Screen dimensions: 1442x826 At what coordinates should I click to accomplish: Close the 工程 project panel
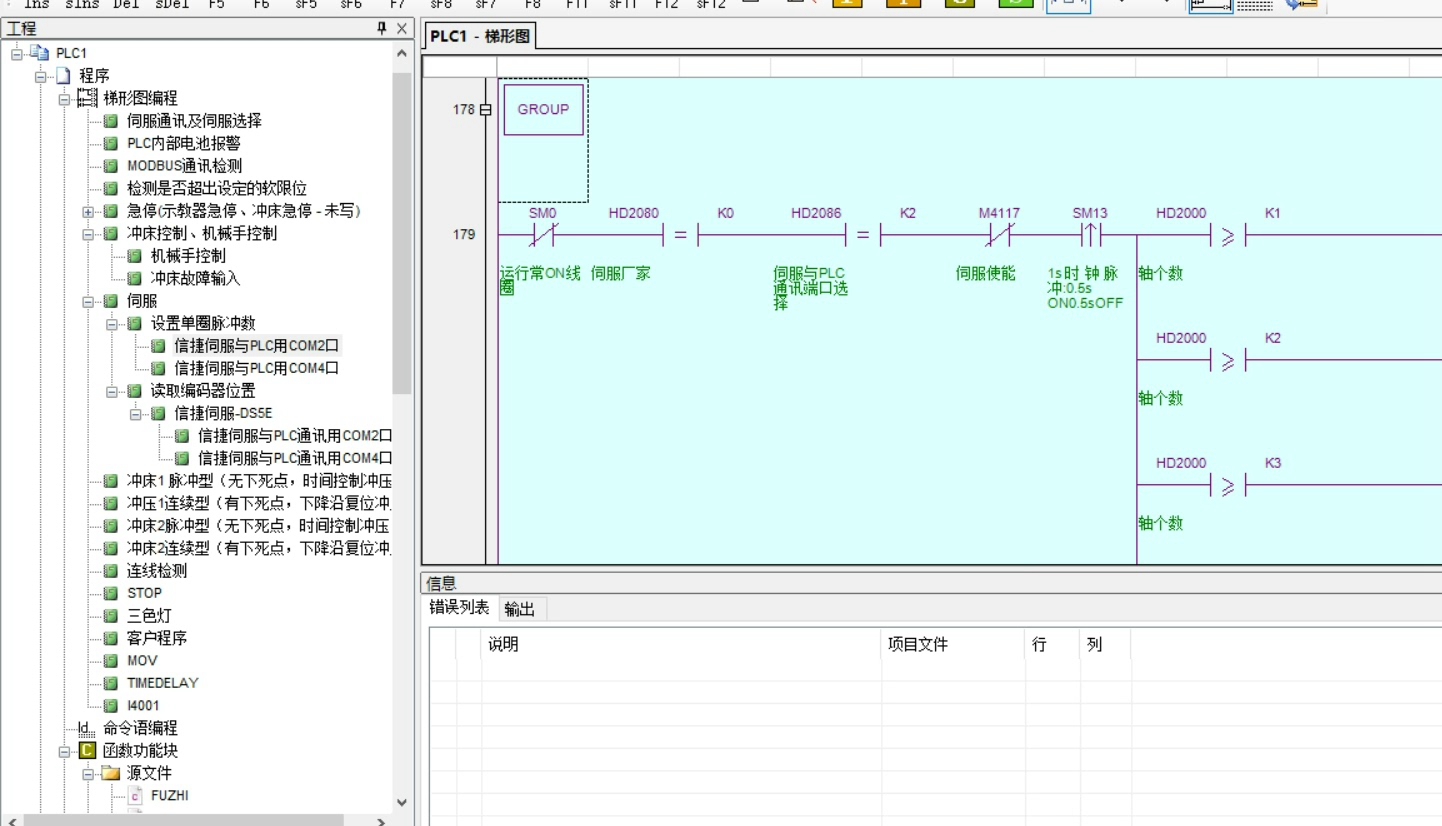(402, 29)
